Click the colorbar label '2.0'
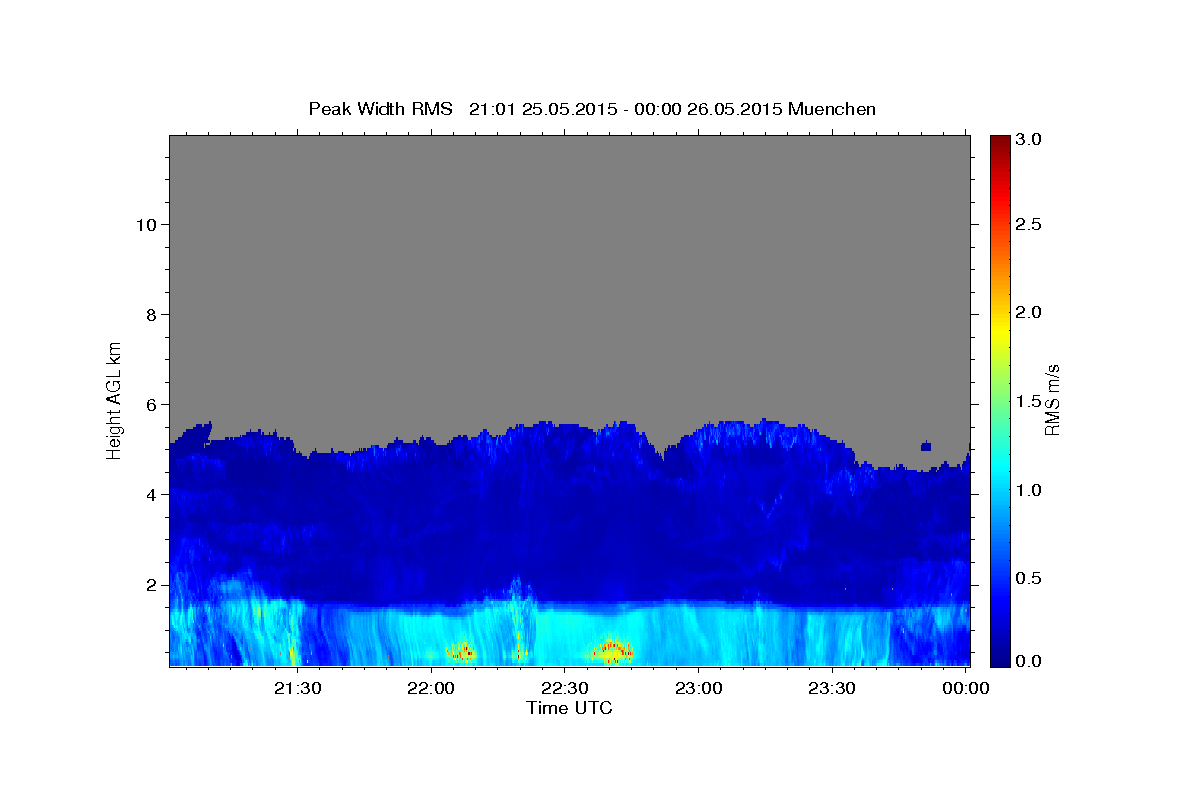Screen dimensions: 1200x800 pos(1029,312)
